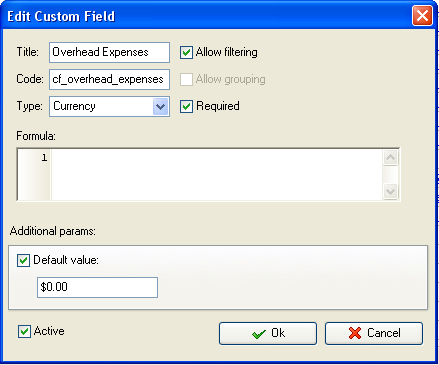Toggle the Allow grouping checkbox
Screen dimensions: 439x365
[186, 79]
